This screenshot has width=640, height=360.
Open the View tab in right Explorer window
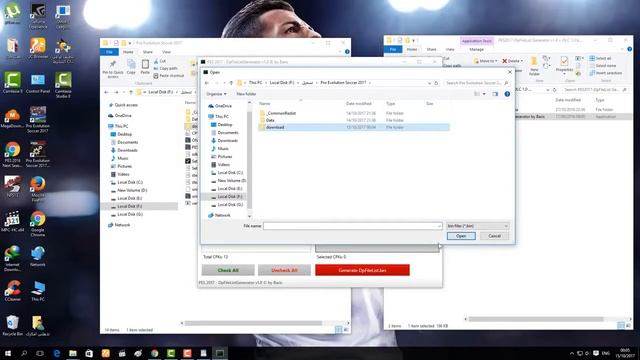[450, 49]
